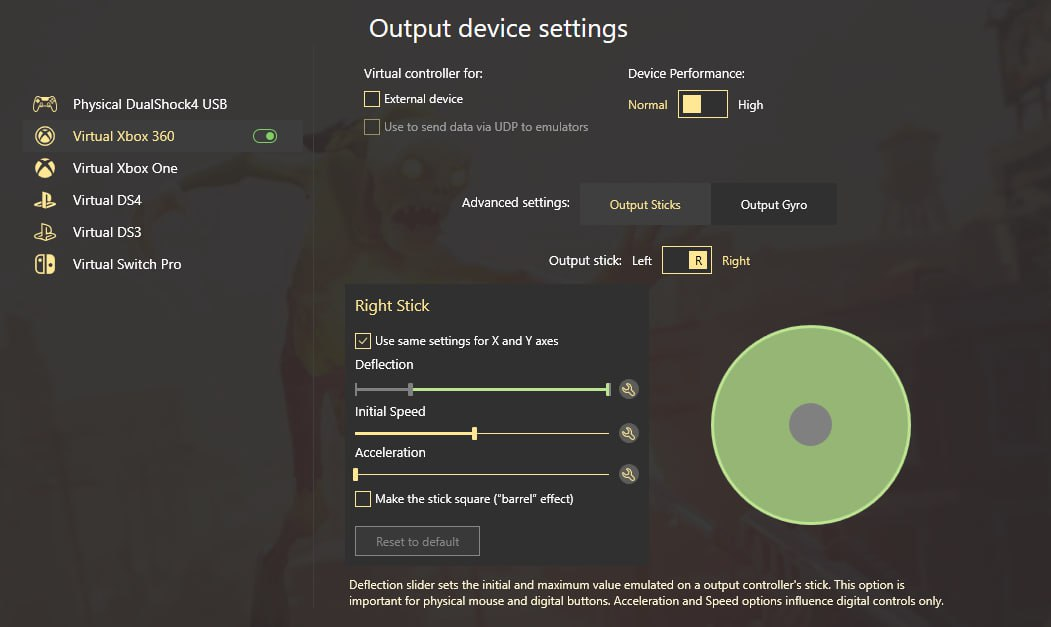The height and width of the screenshot is (627, 1051).
Task: Switch to the Output Sticks tab
Action: coord(645,203)
